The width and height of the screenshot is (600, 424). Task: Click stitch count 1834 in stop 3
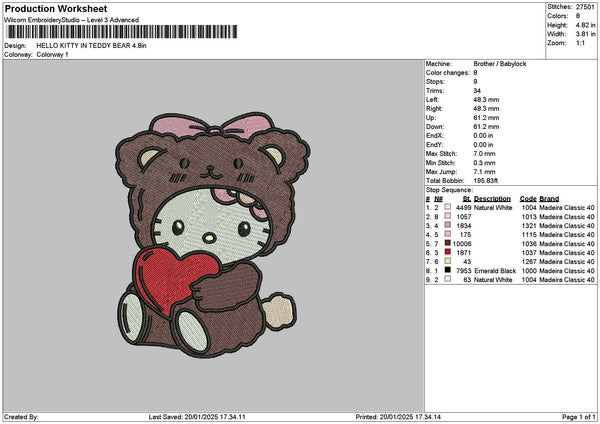[464, 226]
